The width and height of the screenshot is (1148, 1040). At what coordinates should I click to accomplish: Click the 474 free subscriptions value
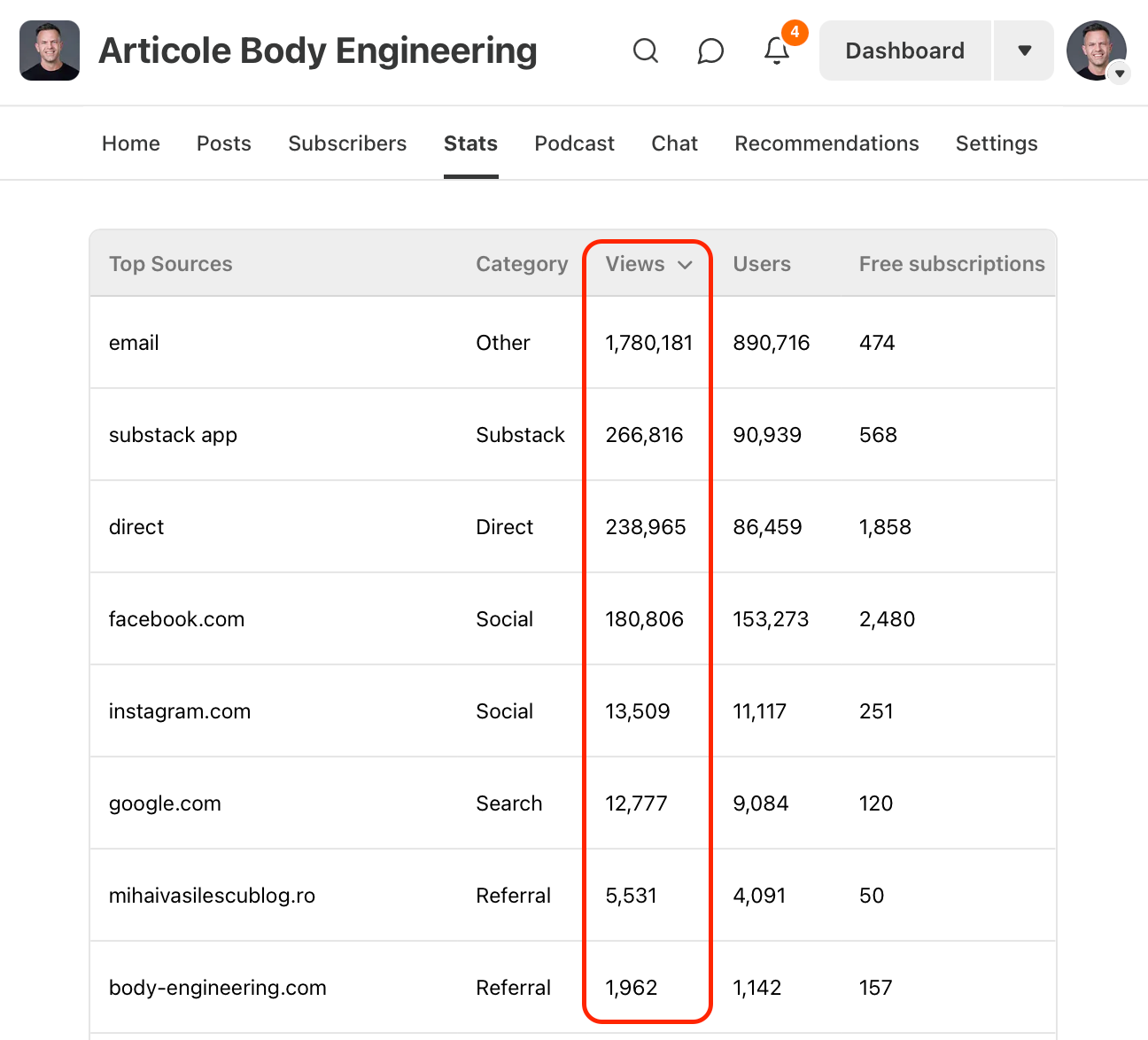[877, 343]
